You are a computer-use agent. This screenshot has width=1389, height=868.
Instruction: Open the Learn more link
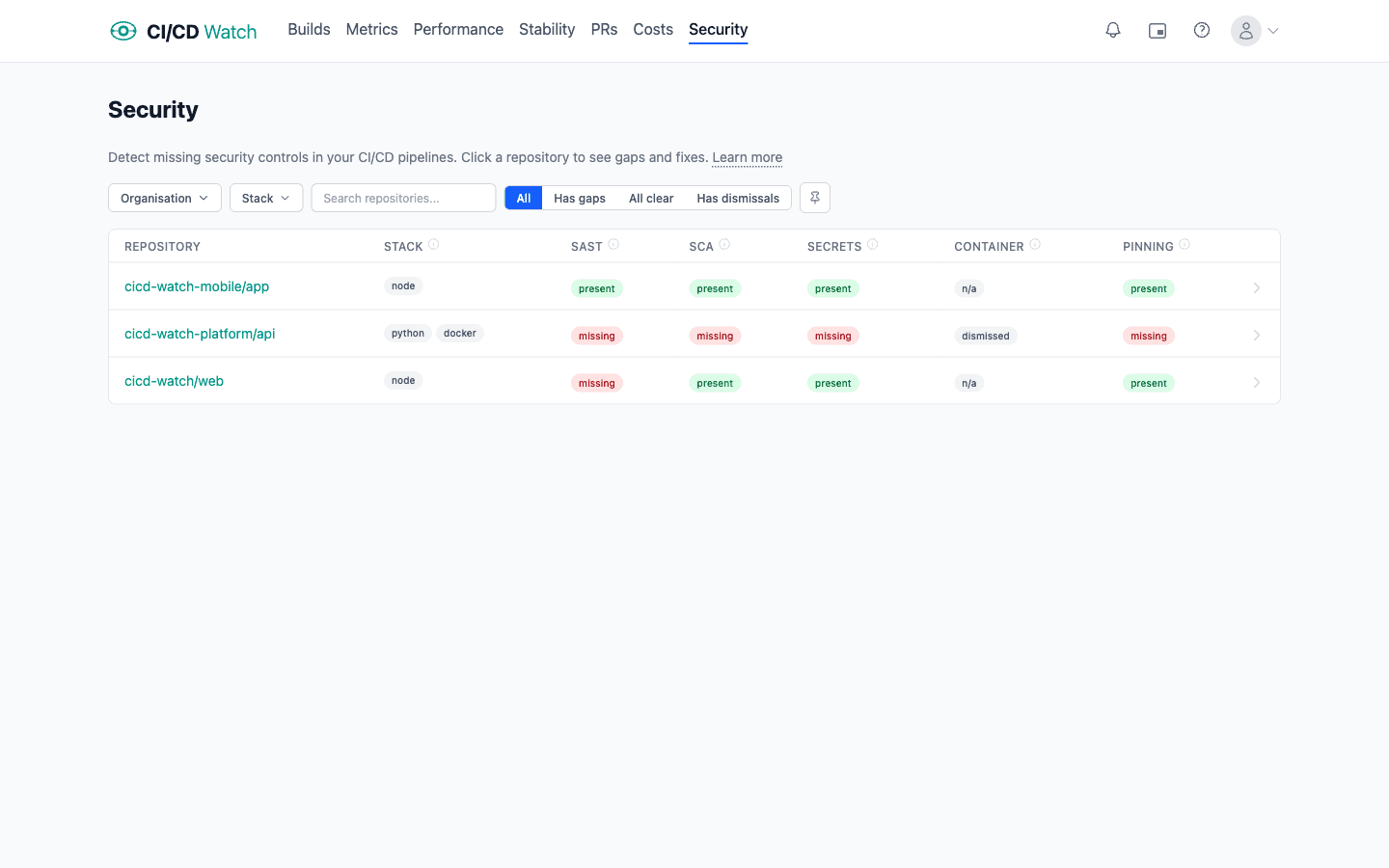[x=747, y=157]
